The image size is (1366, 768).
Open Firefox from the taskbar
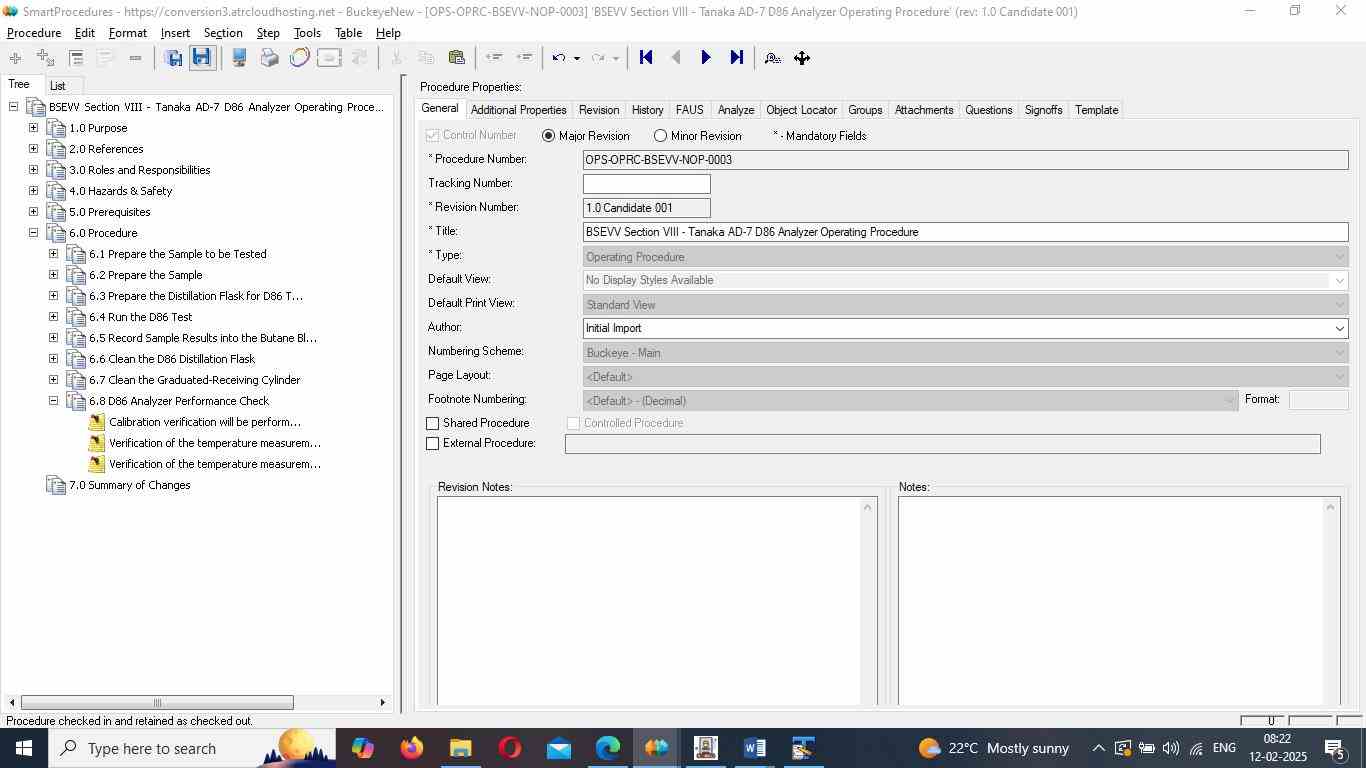(411, 748)
